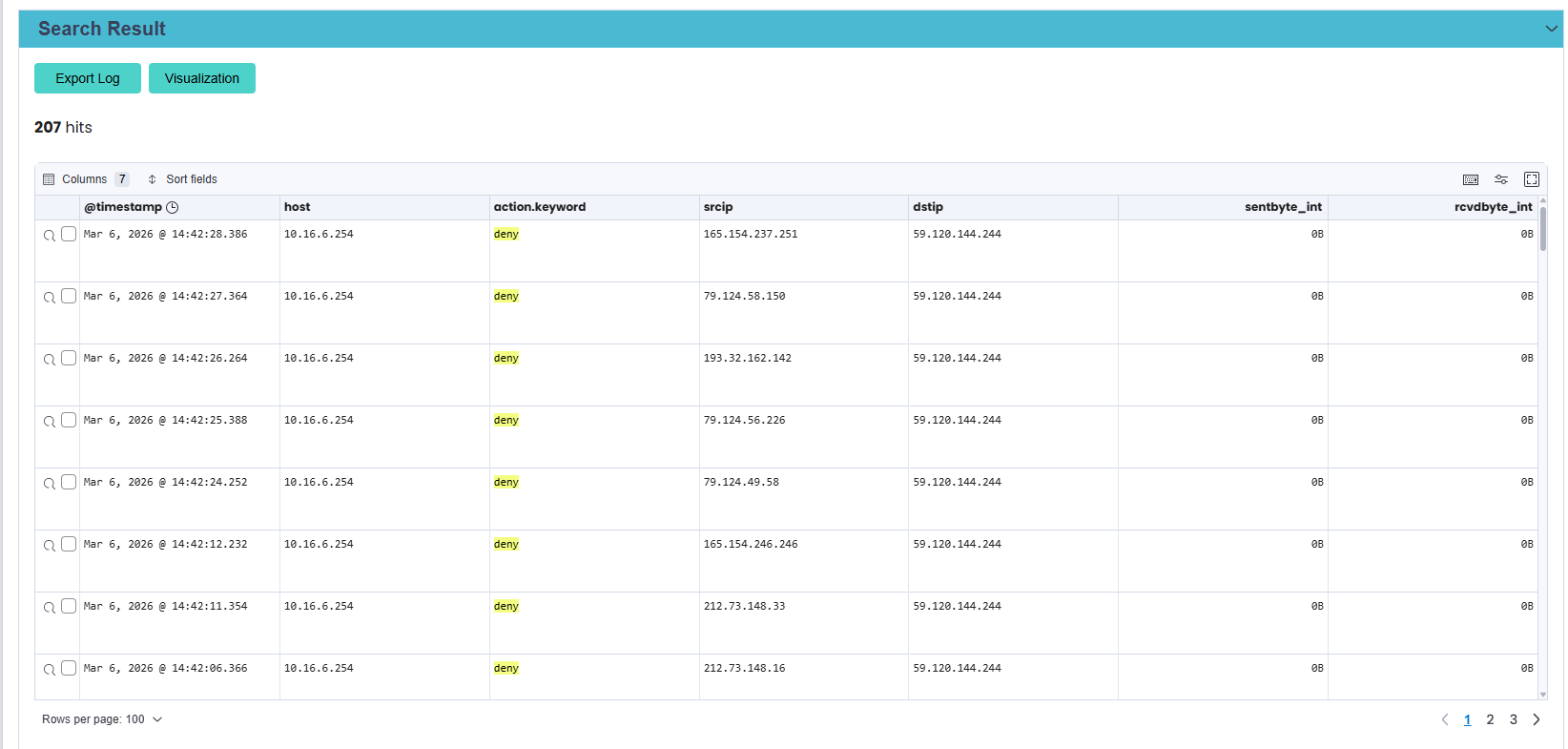
Task: Inspect row with timestamp 14:42:27.364
Action: (x=50, y=297)
